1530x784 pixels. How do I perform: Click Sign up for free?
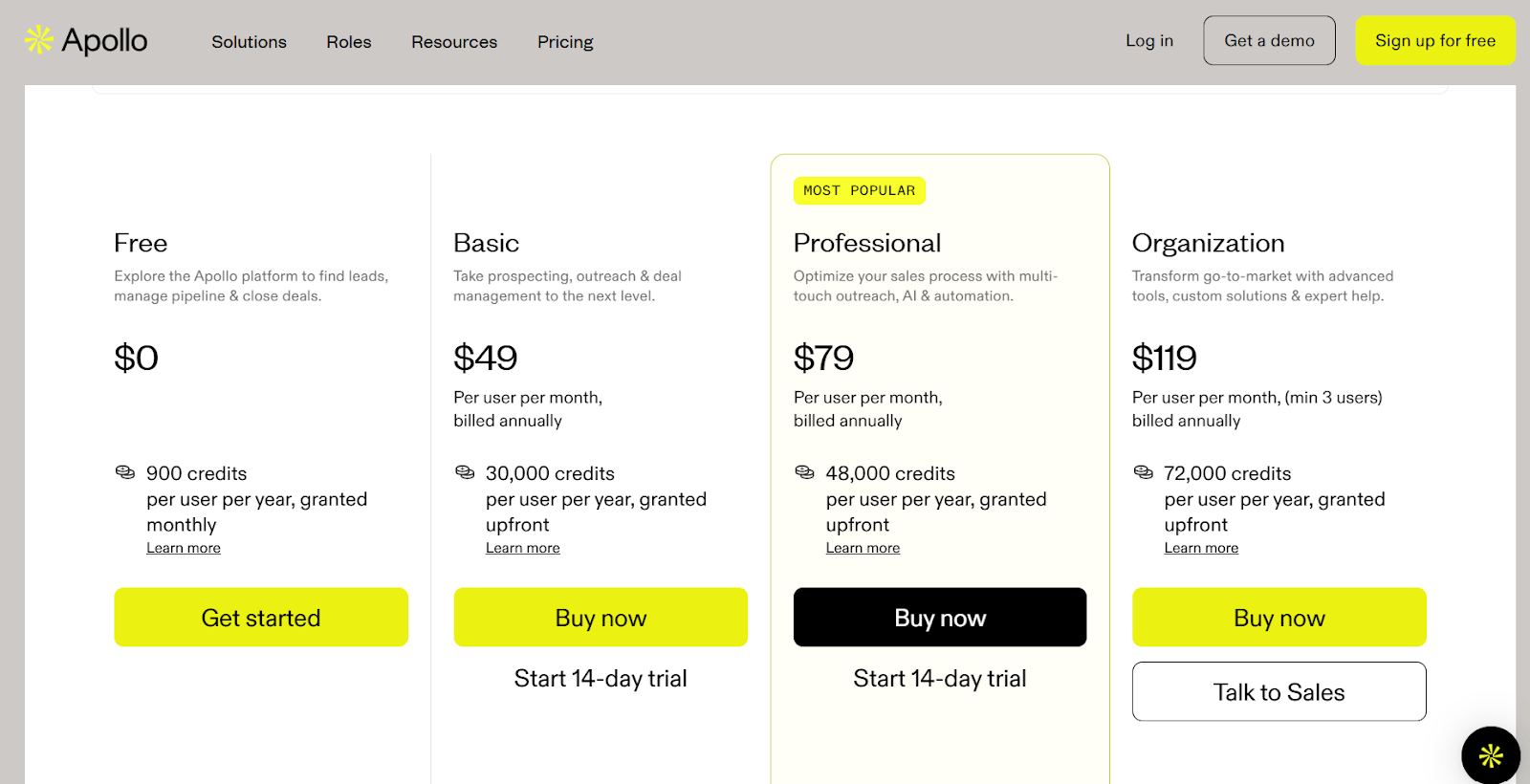point(1434,40)
